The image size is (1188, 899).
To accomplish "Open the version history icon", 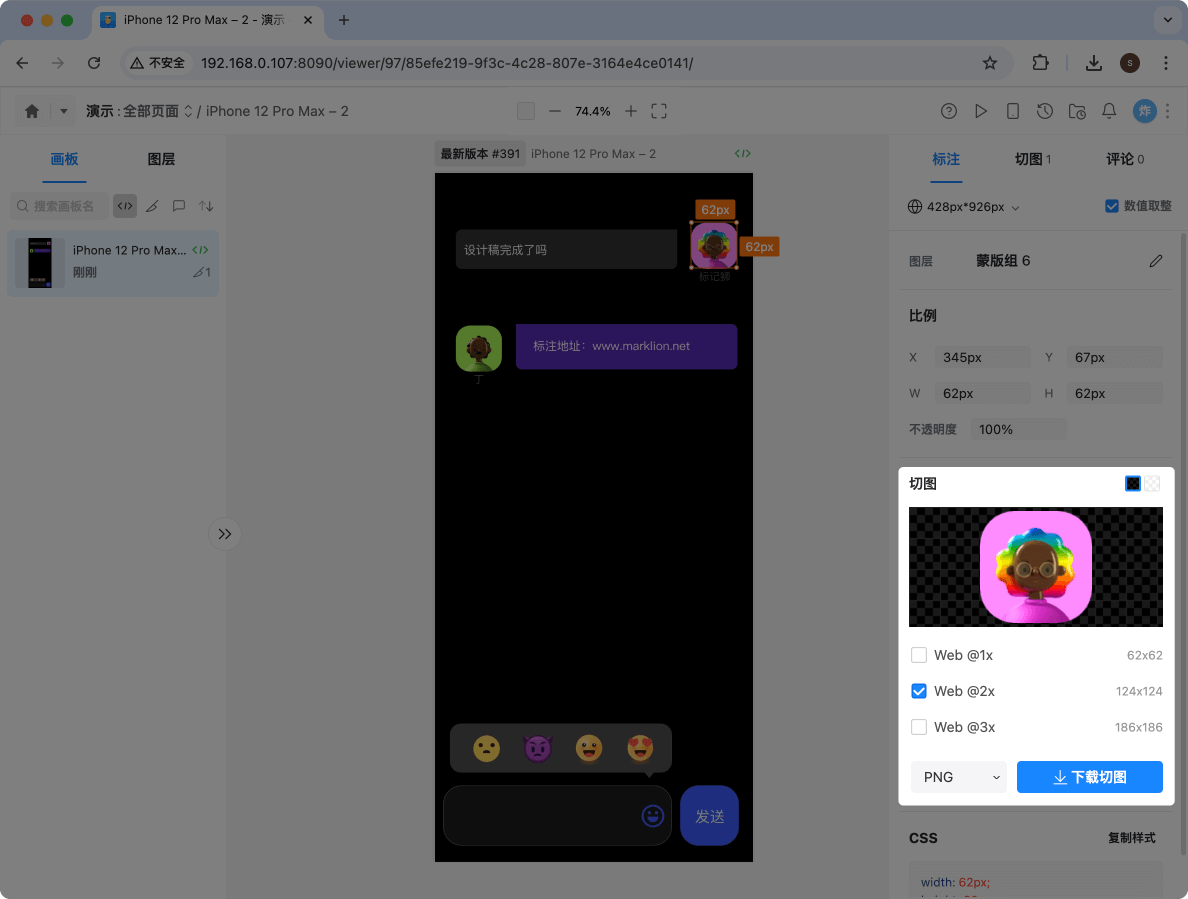I will 1045,111.
